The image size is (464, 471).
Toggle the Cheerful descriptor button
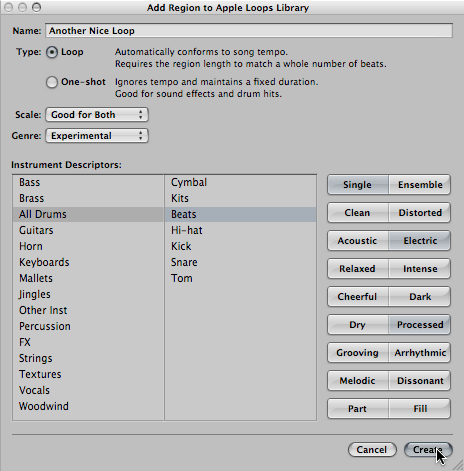click(x=358, y=297)
